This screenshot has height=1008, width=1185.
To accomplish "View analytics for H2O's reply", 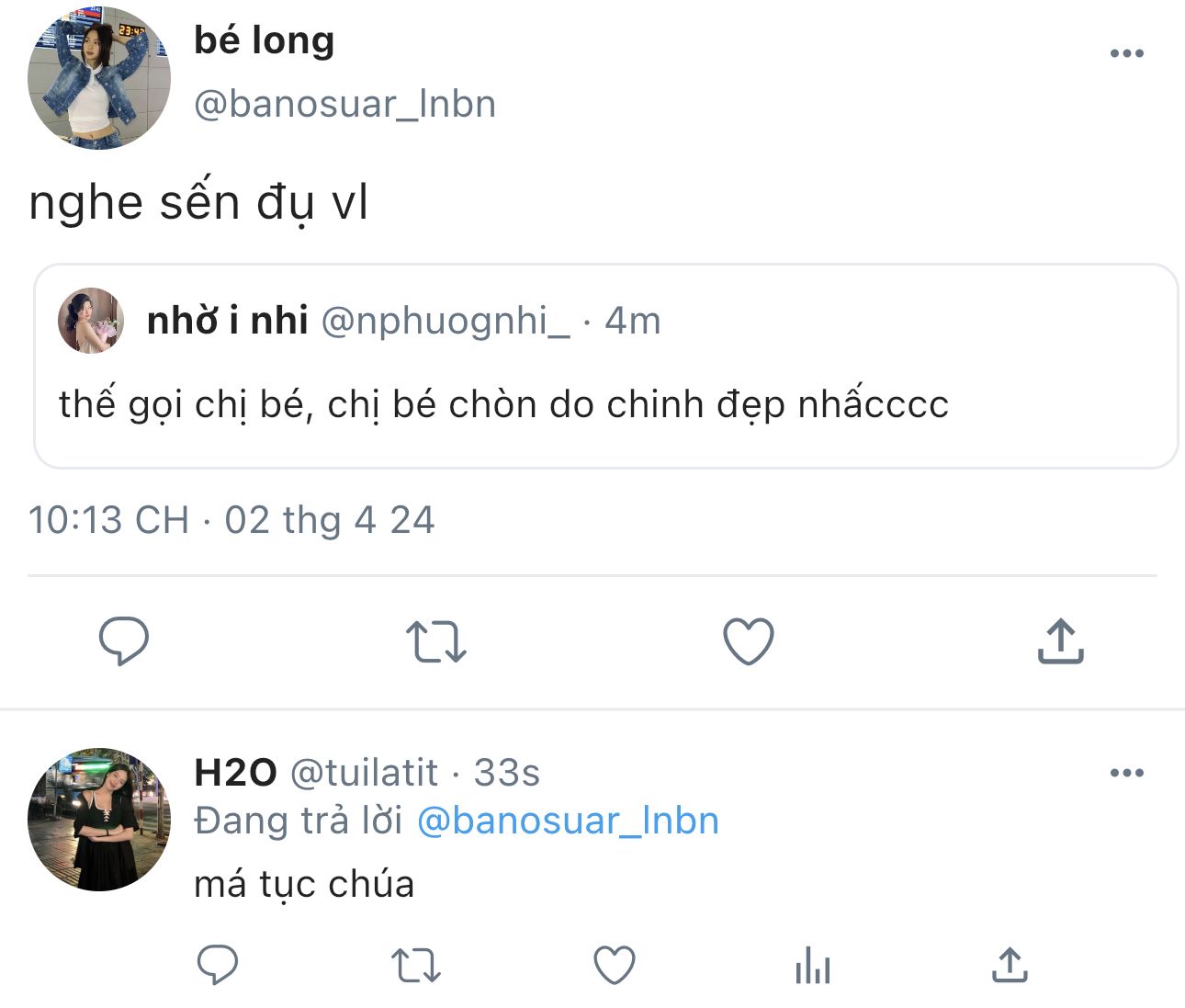I will click(813, 966).
